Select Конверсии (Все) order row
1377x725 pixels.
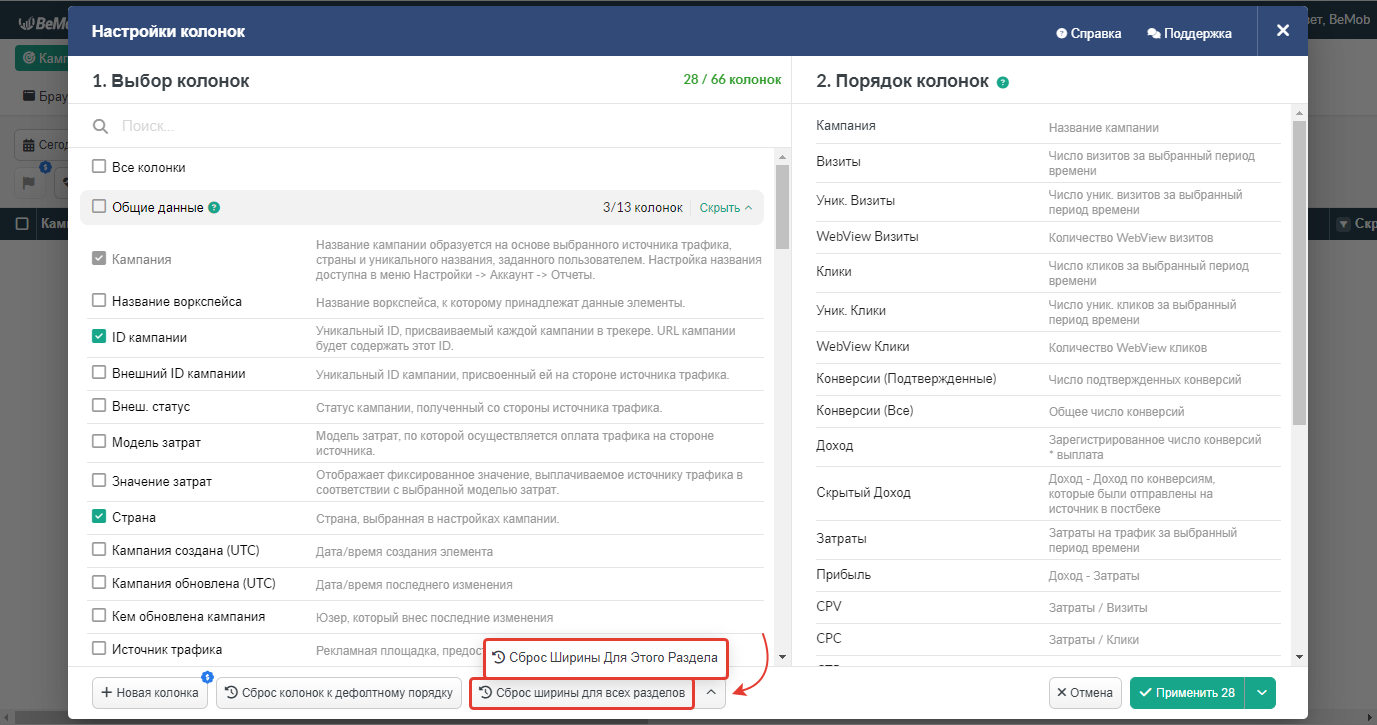[1048, 411]
